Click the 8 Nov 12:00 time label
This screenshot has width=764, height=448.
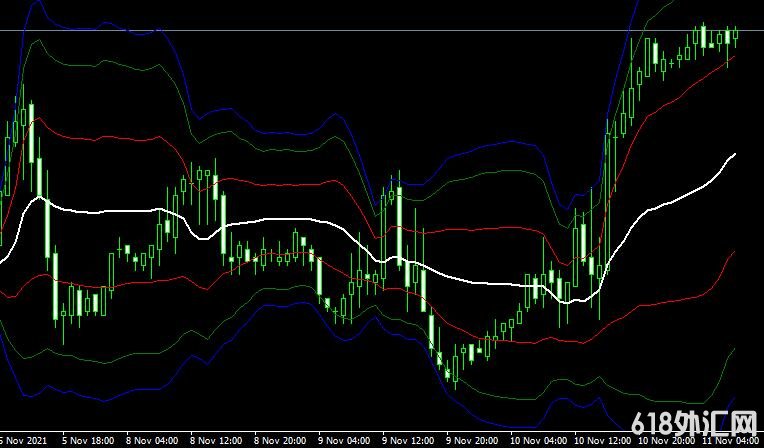pyautogui.click(x=215, y=440)
